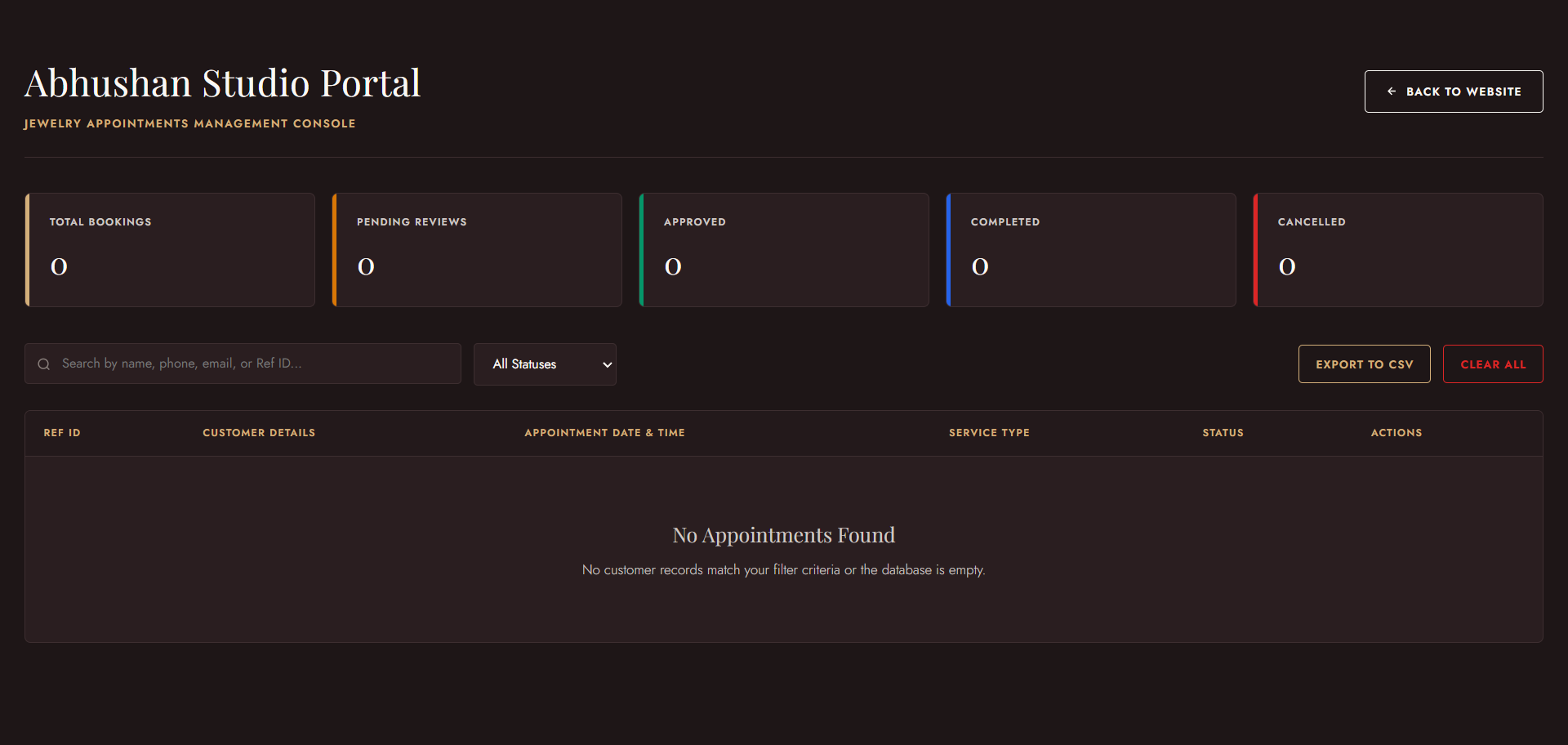
Task: Click the Ref ID column header
Action: (x=62, y=433)
